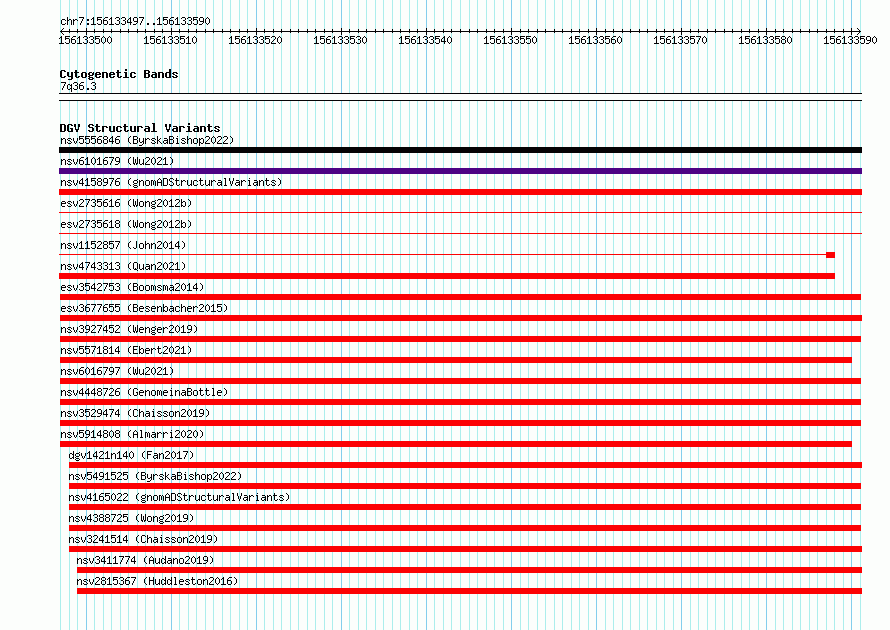
Task: Click the red esv3677655 variant bar
Action: click(x=460, y=318)
